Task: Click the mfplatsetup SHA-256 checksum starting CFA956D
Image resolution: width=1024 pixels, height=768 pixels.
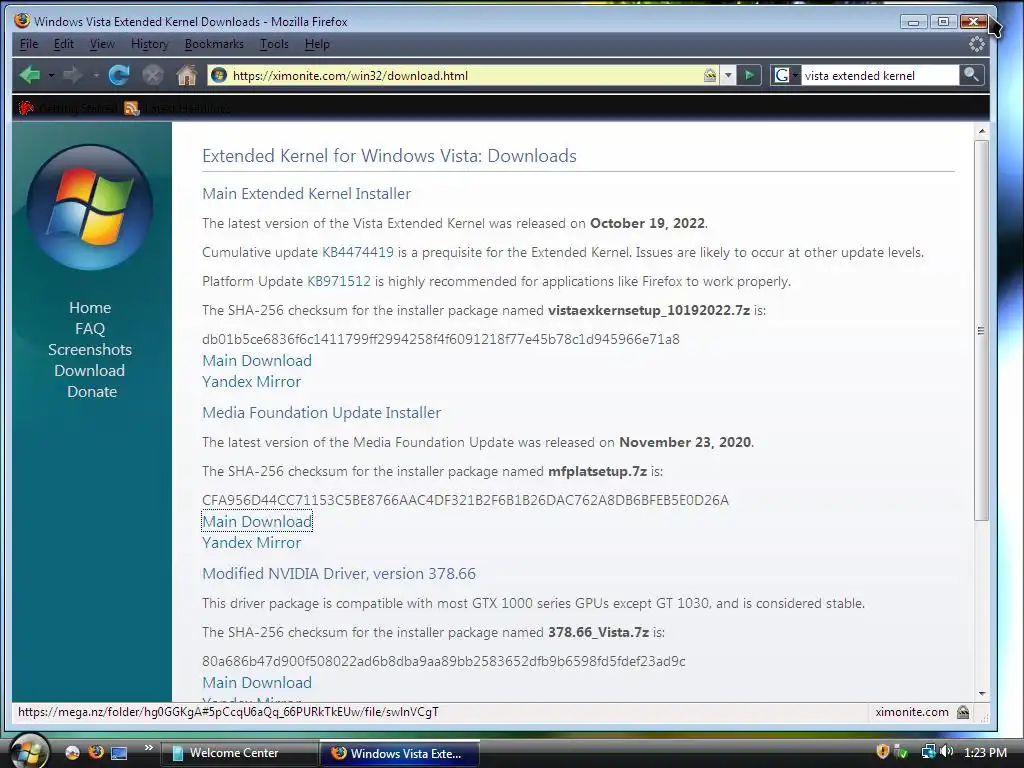Action: 465,500
